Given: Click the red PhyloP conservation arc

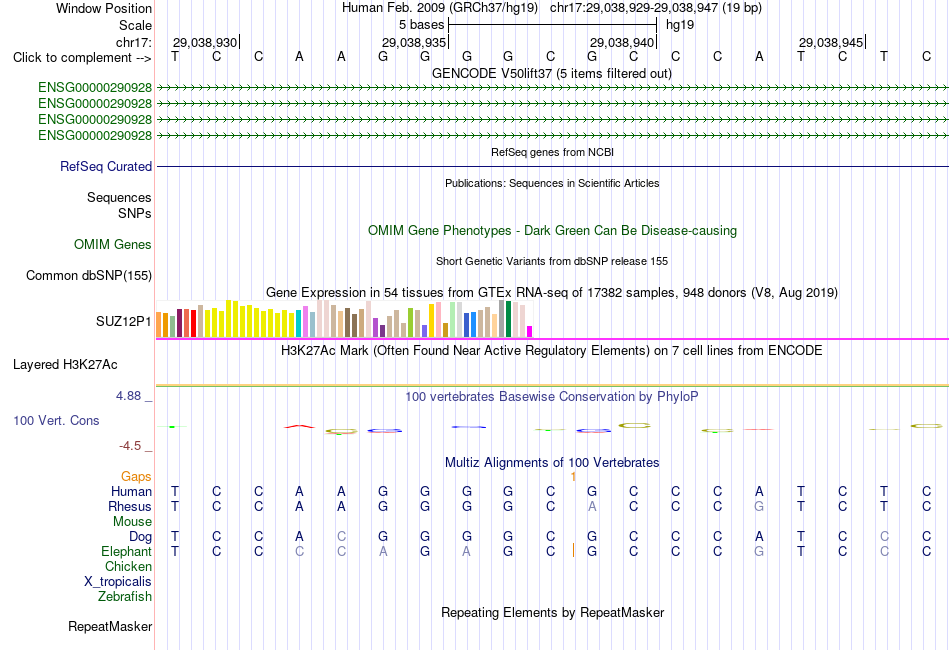Looking at the screenshot, I should click(299, 427).
